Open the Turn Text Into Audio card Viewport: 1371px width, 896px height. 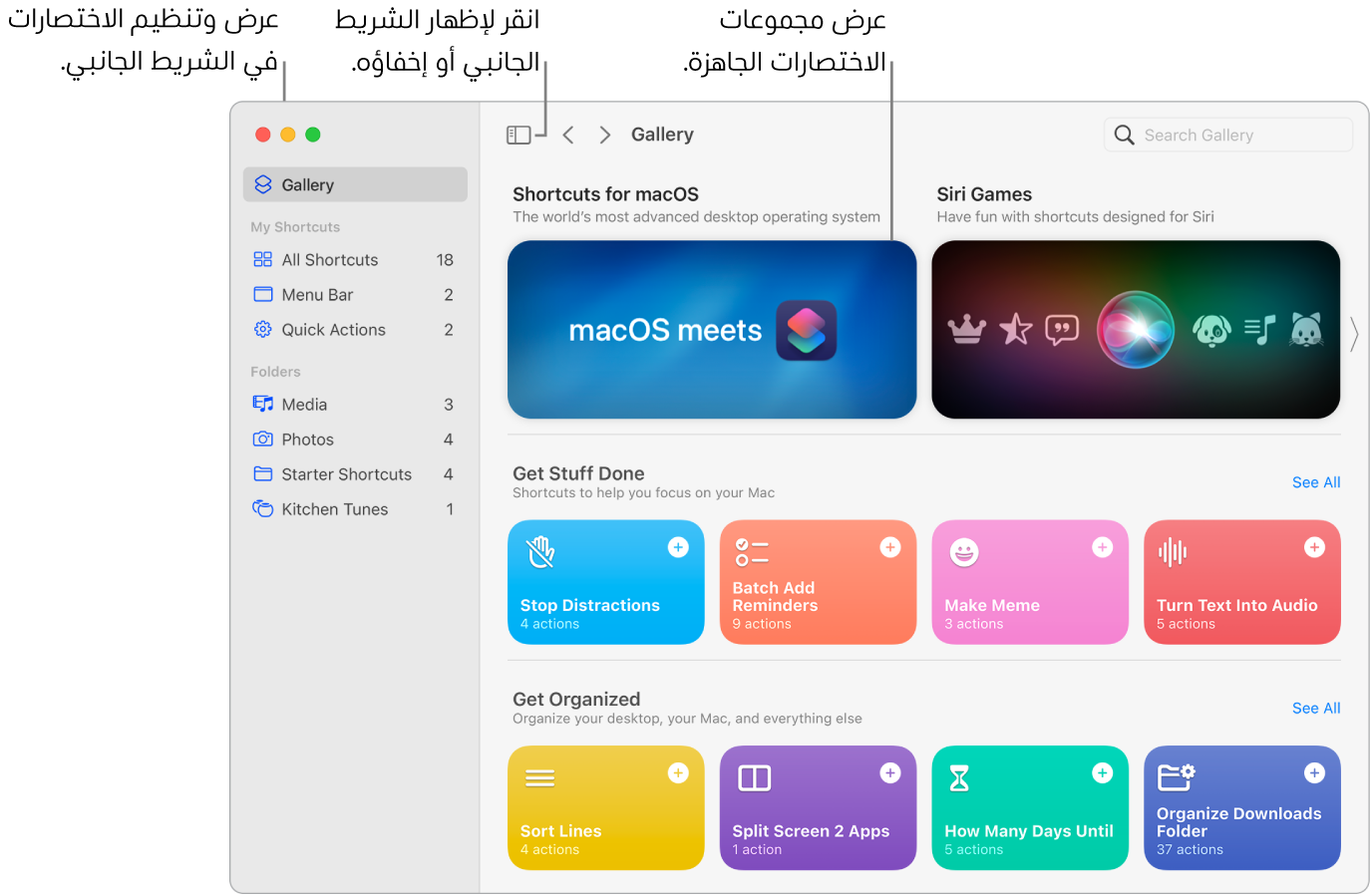[x=1242, y=582]
